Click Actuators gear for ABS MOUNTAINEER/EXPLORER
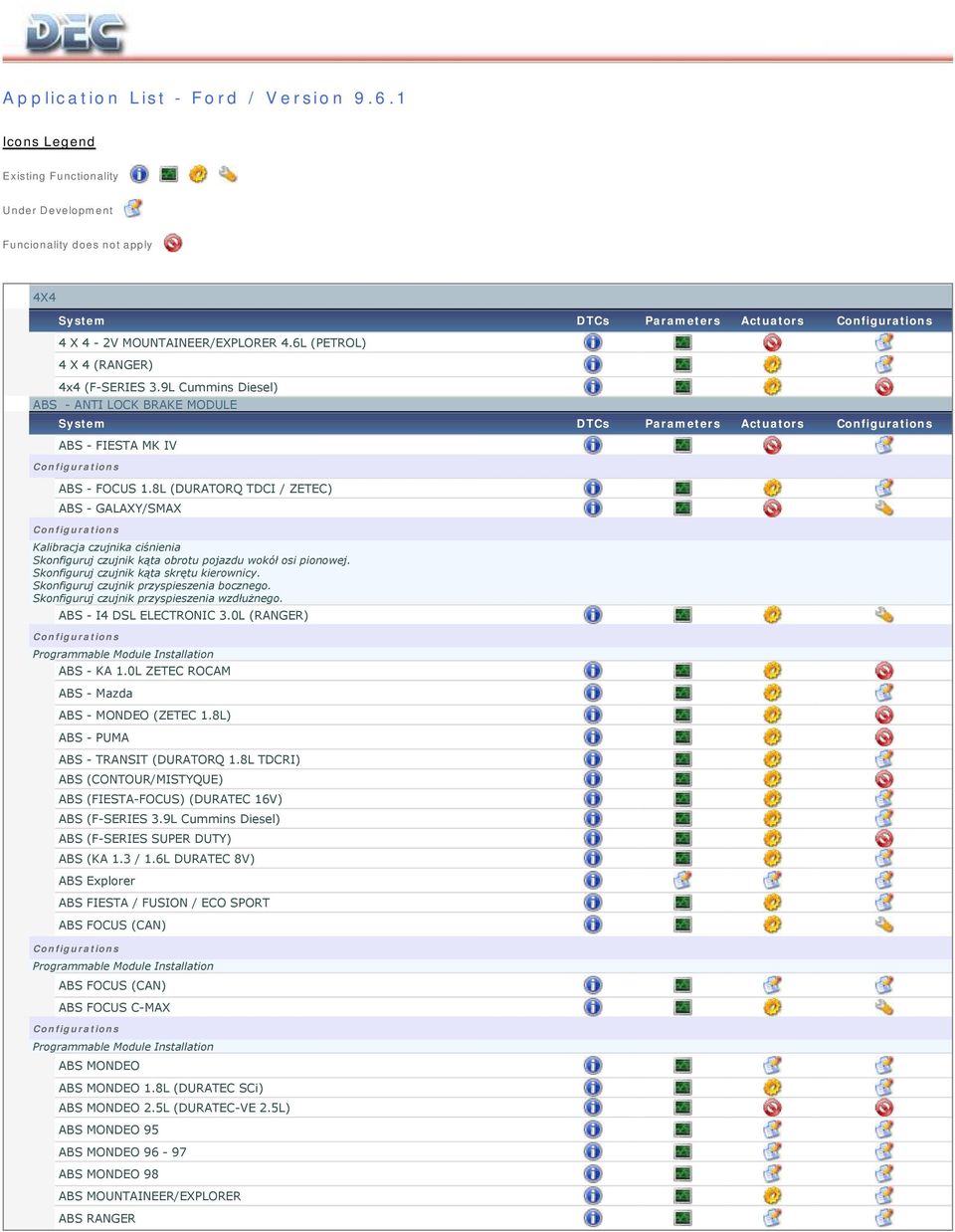The image size is (955, 1232). click(x=772, y=1195)
